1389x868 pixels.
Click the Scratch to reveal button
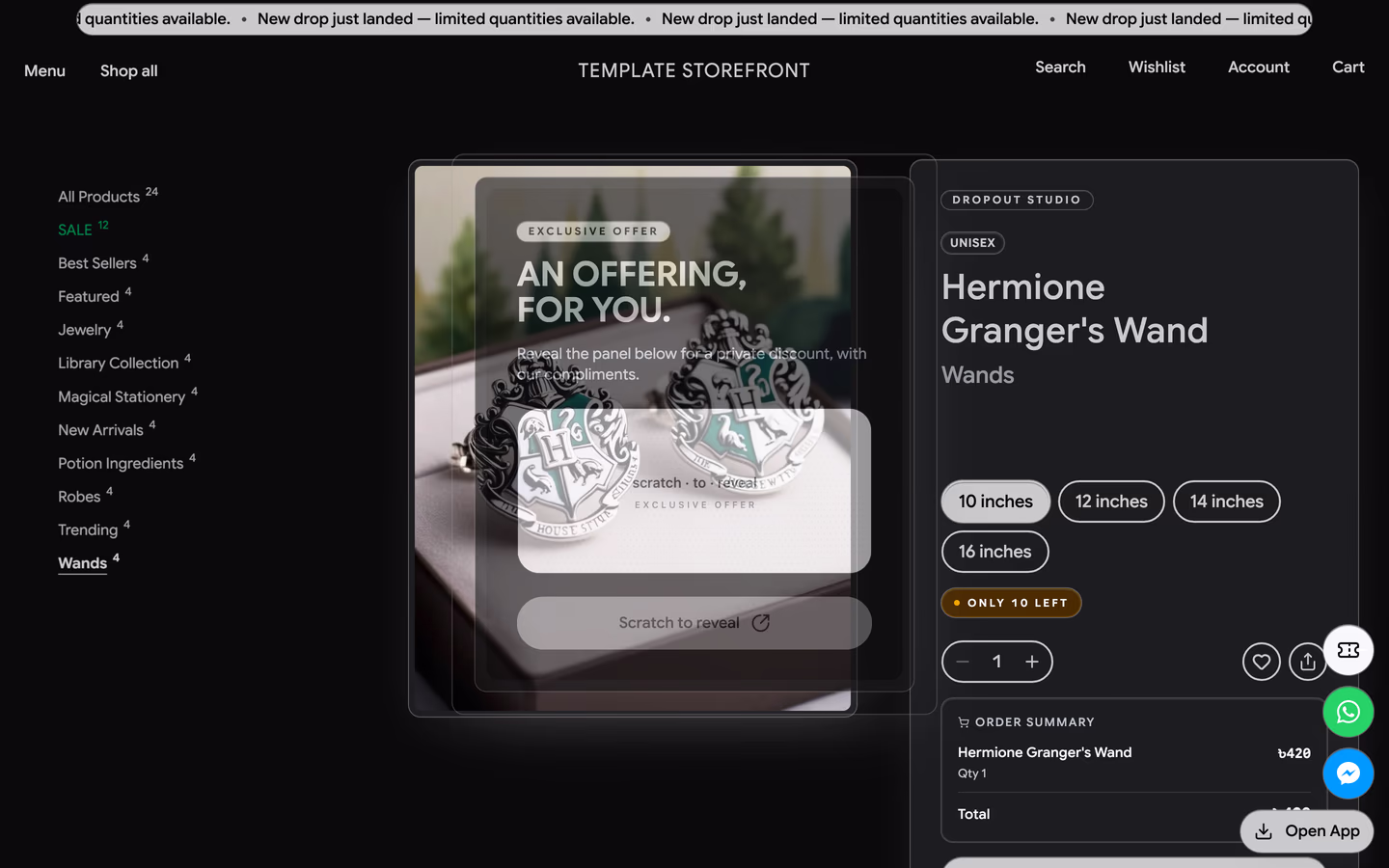694,623
